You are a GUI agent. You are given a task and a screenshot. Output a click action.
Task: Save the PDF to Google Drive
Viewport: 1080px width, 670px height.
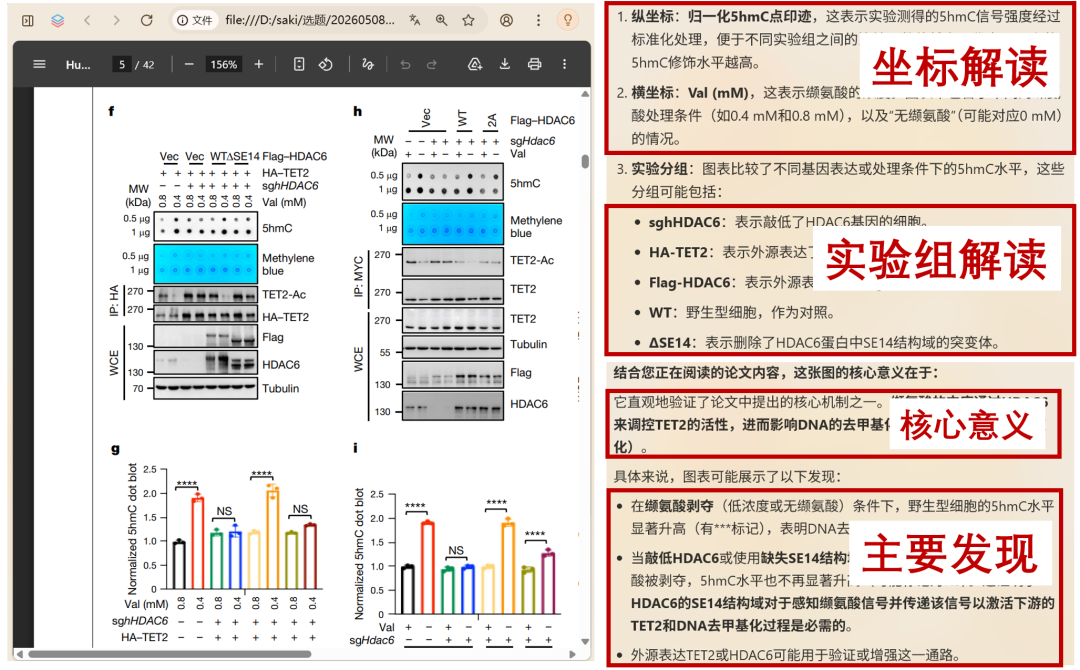pyautogui.click(x=475, y=64)
